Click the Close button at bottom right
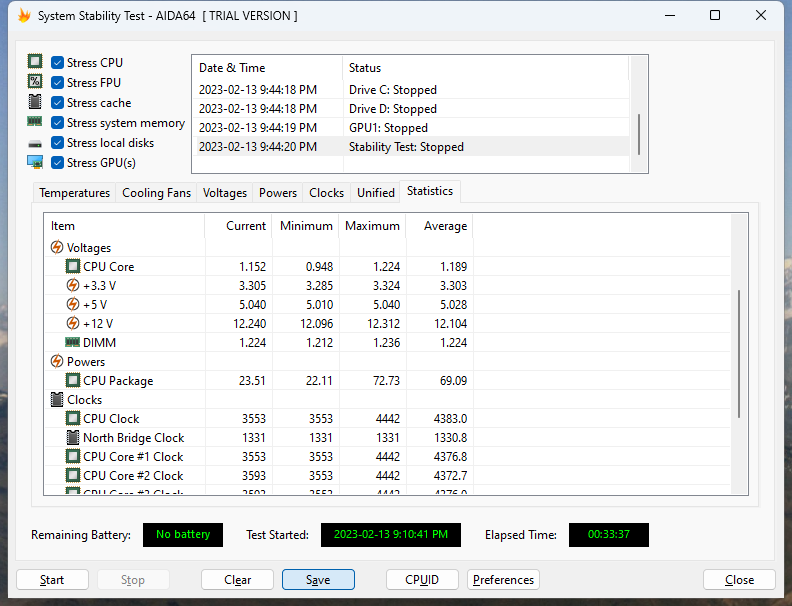Viewport: 792px width, 606px height. point(739,580)
